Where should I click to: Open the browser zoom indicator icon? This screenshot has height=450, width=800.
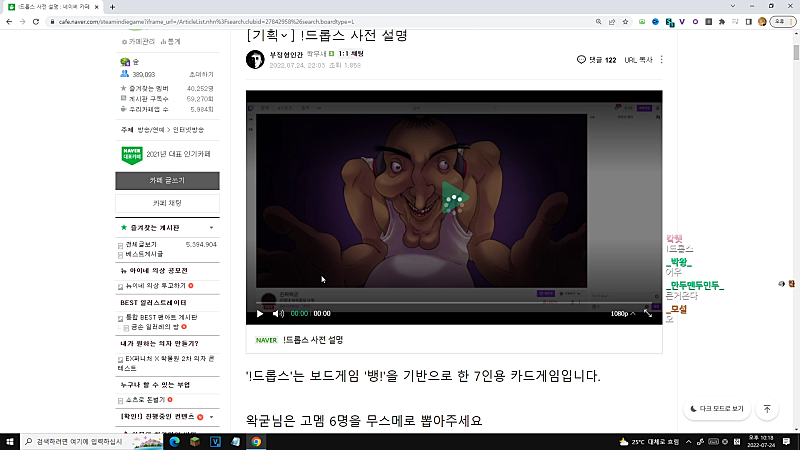point(598,21)
